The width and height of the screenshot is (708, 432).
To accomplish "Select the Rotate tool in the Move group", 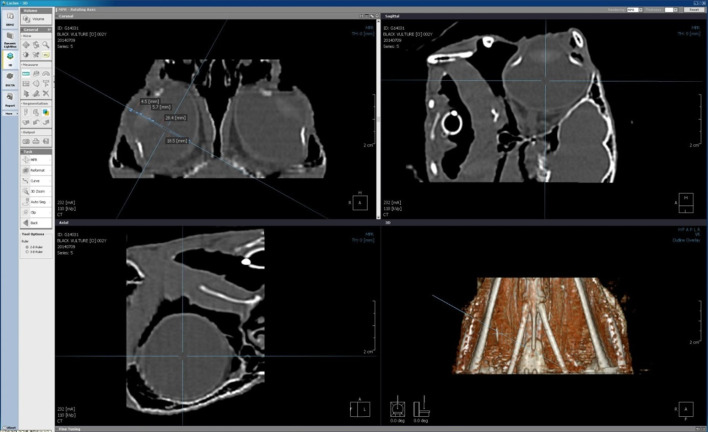I will pyautogui.click(x=36, y=45).
